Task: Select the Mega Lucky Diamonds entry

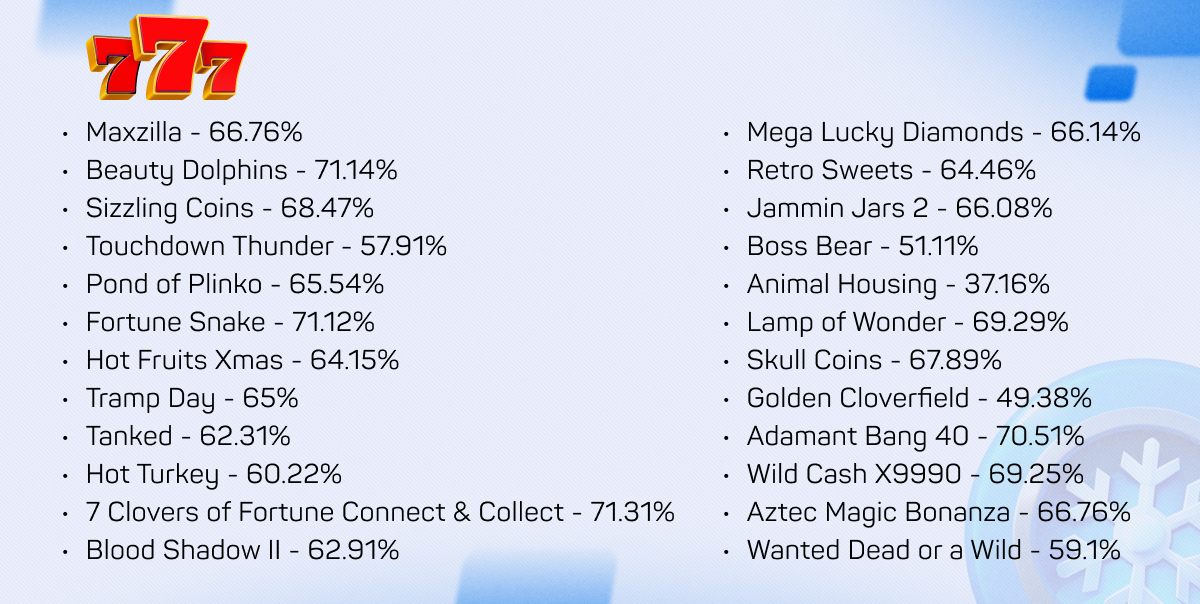Action: (944, 132)
